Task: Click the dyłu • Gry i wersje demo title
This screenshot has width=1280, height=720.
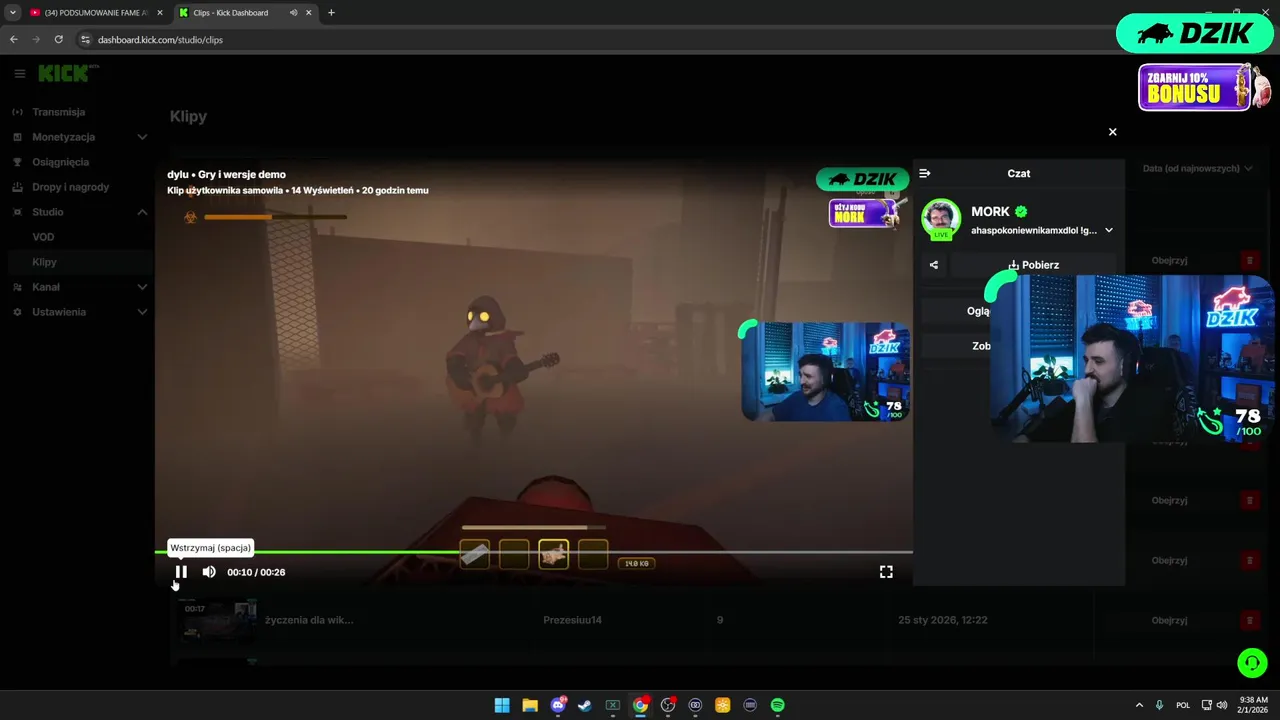Action: click(x=226, y=174)
